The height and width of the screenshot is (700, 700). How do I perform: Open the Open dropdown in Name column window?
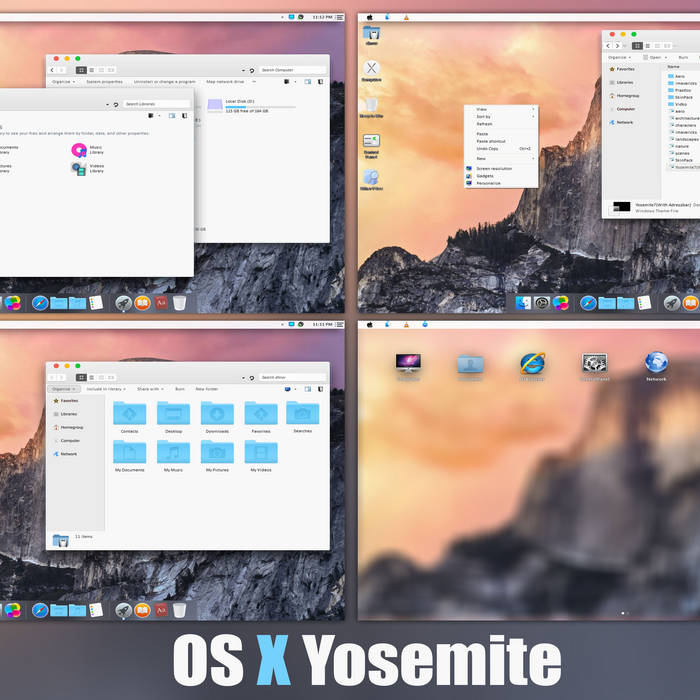(655, 57)
